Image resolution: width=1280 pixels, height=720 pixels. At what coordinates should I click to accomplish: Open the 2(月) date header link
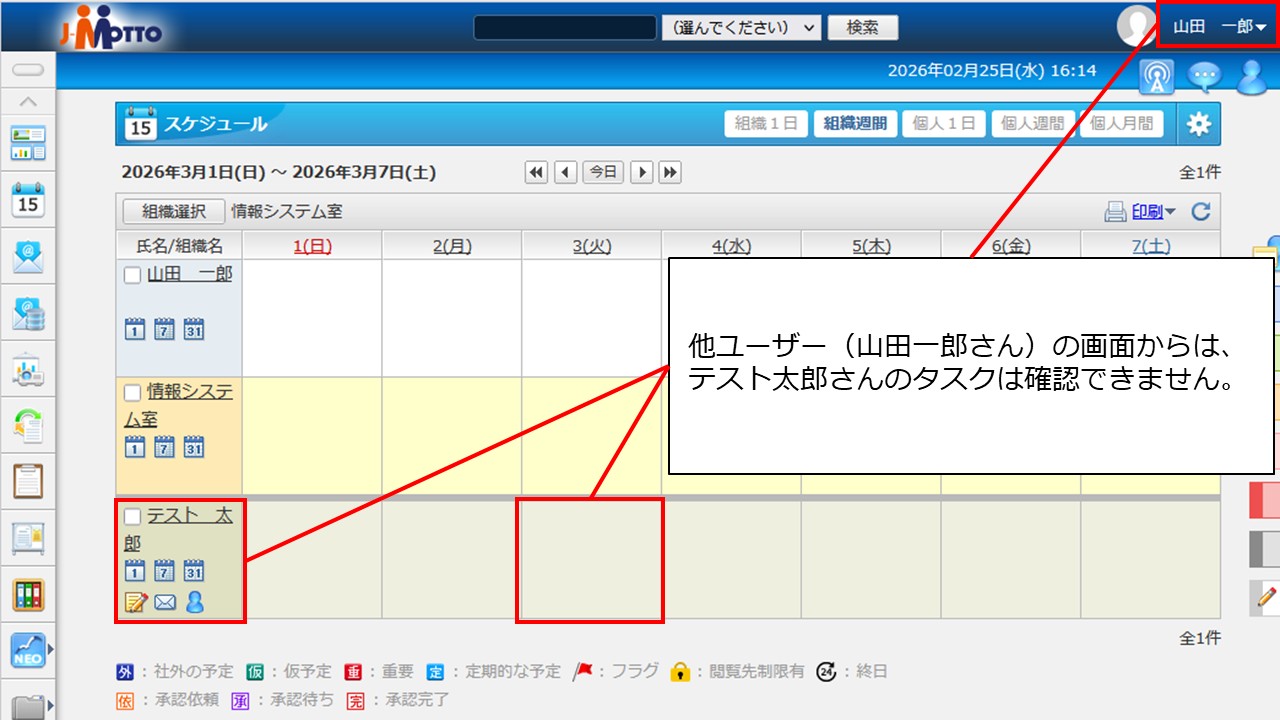coord(452,246)
